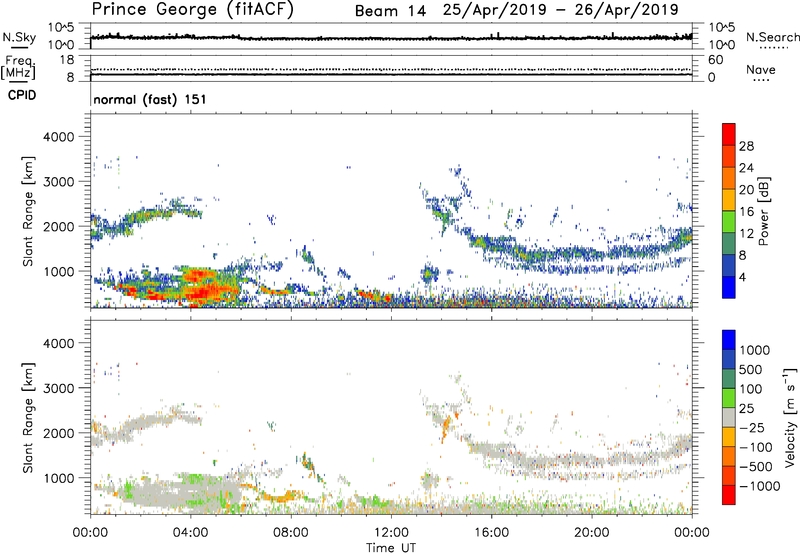The width and height of the screenshot is (800, 554).
Task: Click the '4000' tick on power panel axis
Action: coord(58,137)
